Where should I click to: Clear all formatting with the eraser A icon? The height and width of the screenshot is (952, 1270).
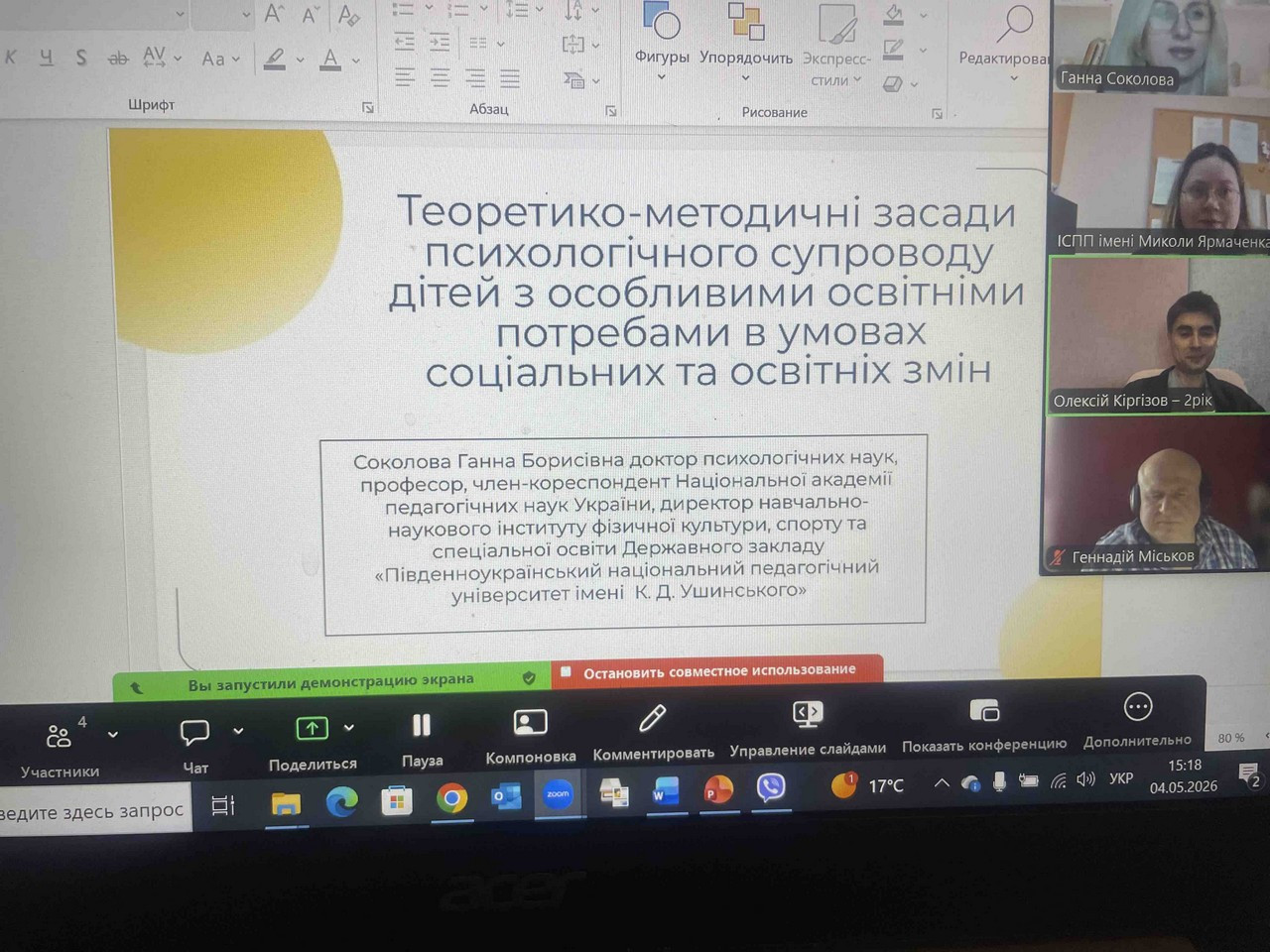[348, 15]
